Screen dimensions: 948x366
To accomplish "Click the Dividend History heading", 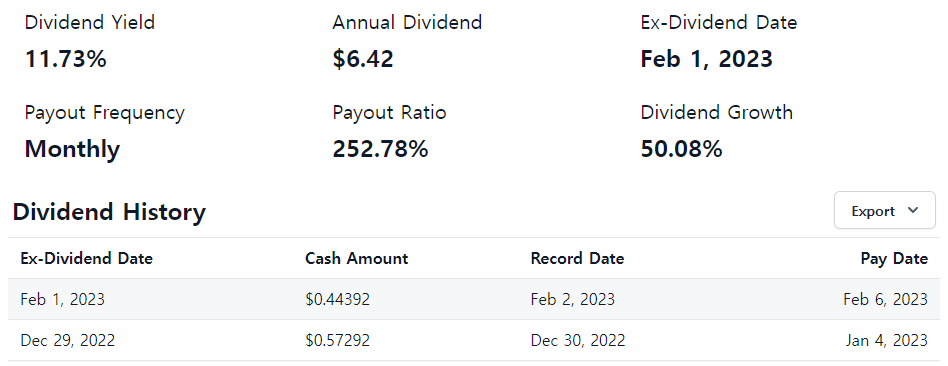I will (x=109, y=212).
